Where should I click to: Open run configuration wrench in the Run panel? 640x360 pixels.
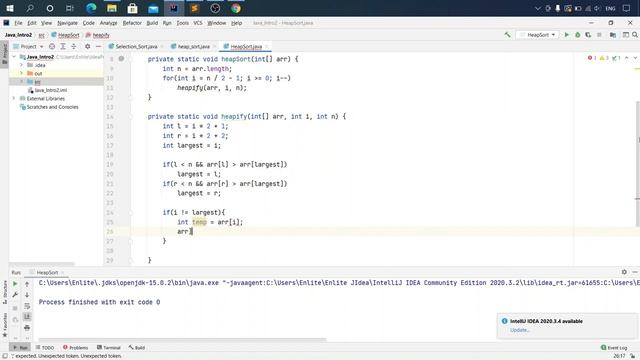pyautogui.click(x=15, y=295)
